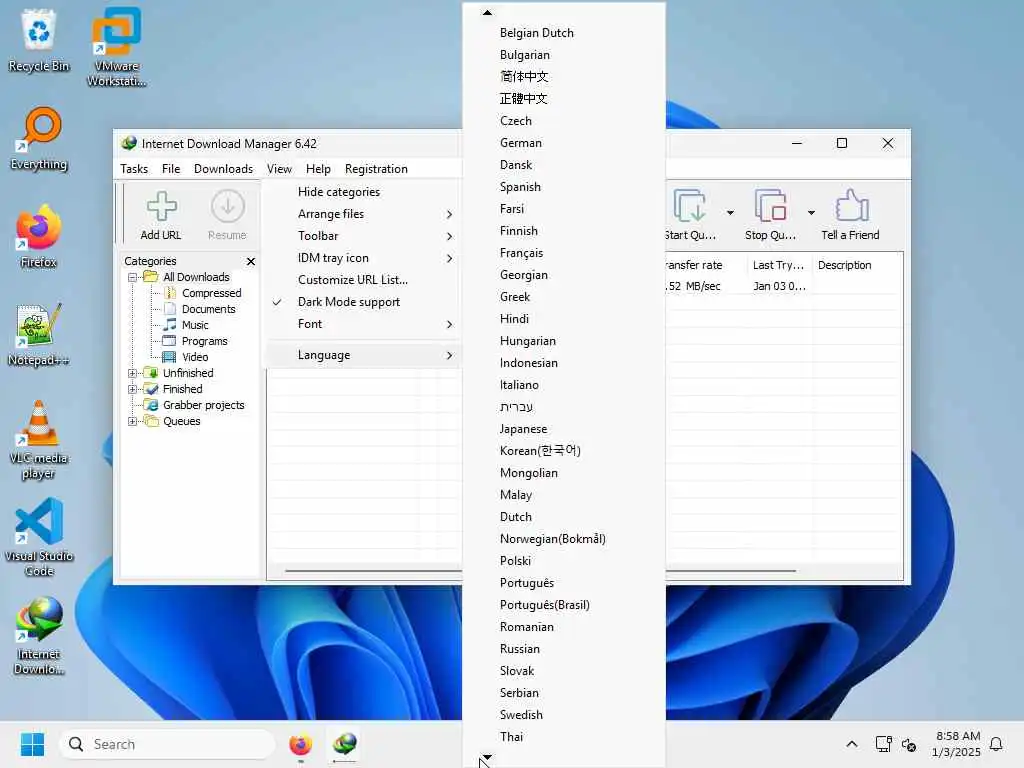Select Grabber projects in categories tree
Viewport: 1024px width, 768px height.
(203, 405)
